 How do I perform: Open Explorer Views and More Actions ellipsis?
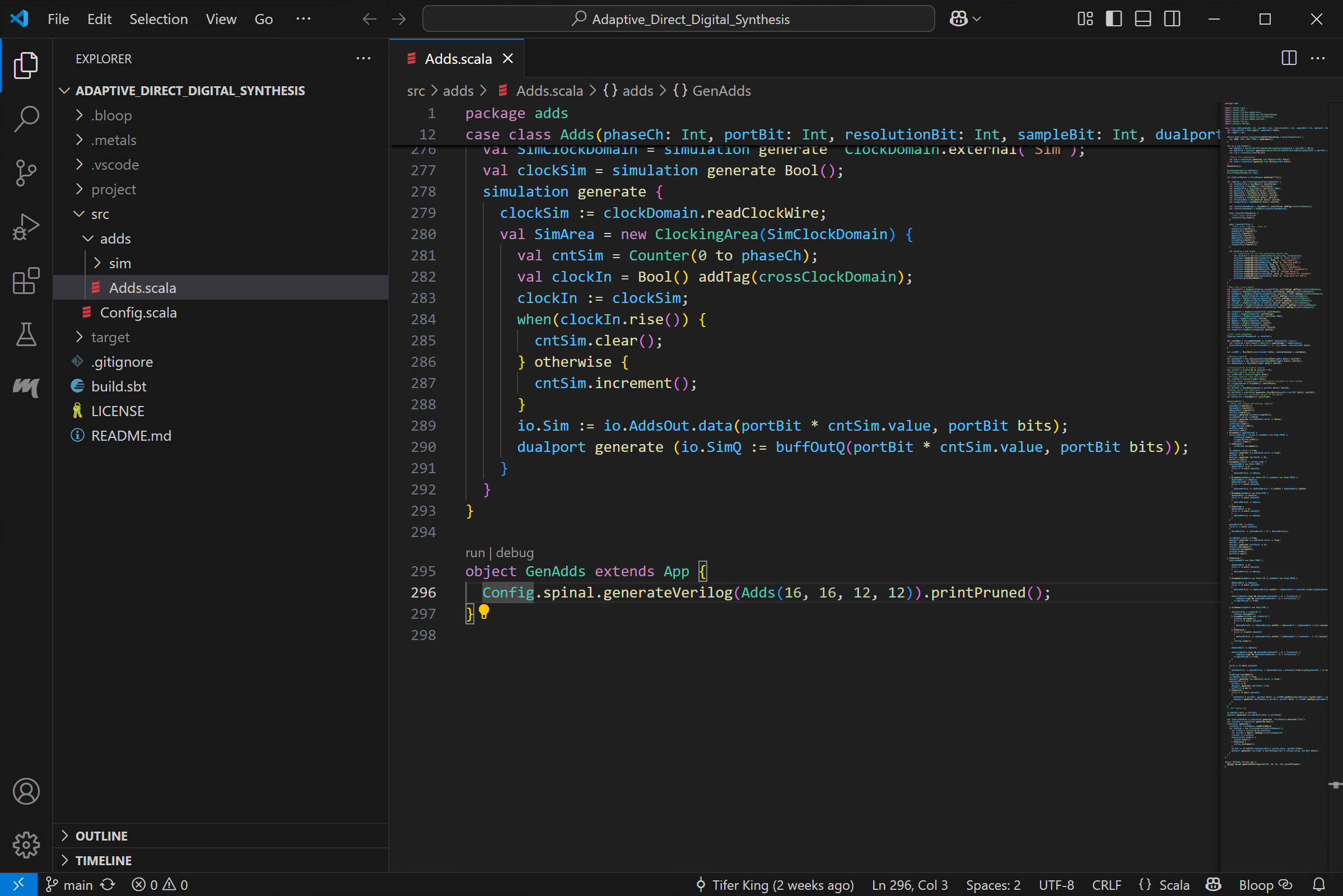tap(363, 58)
